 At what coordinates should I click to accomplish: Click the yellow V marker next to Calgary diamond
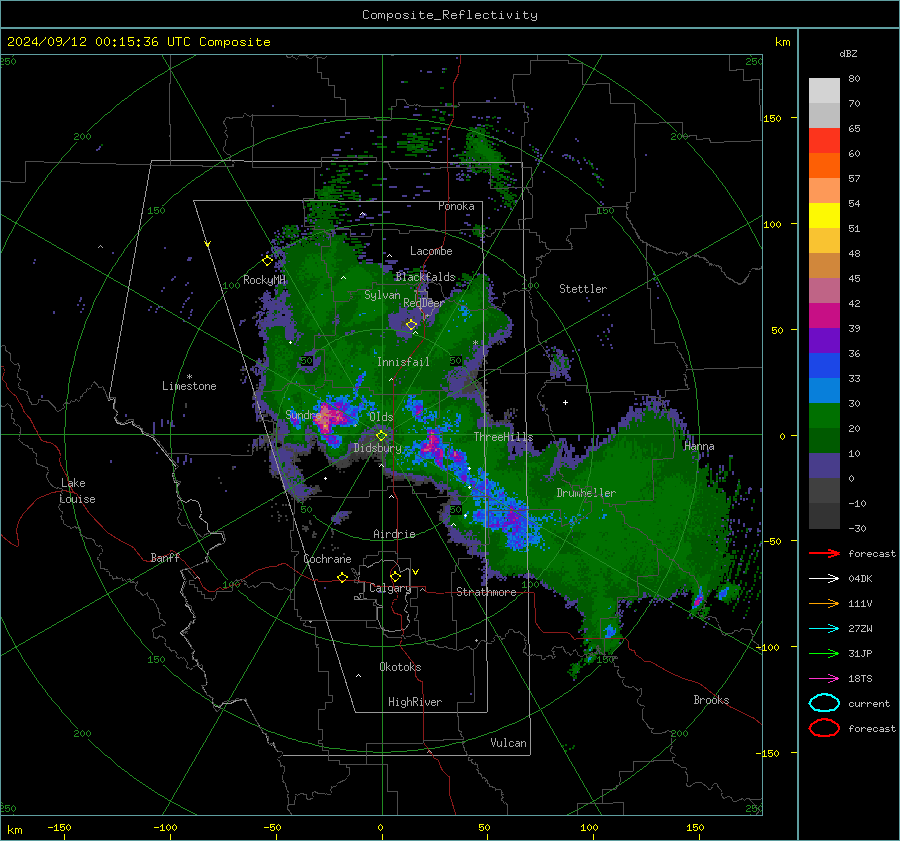point(416,572)
